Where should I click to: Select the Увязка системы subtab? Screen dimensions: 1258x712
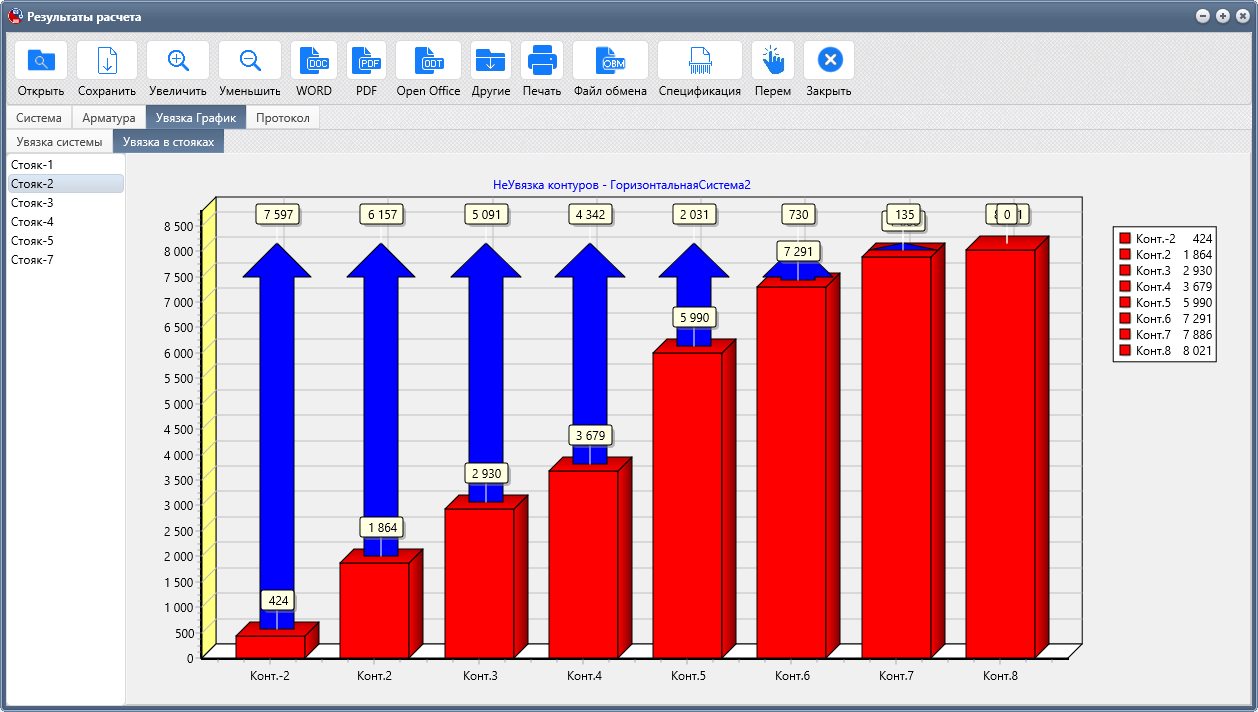point(59,142)
